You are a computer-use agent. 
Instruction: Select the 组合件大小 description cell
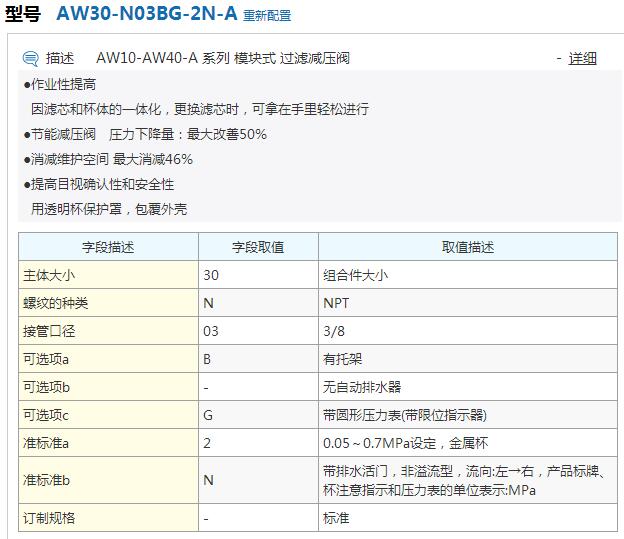468,275
